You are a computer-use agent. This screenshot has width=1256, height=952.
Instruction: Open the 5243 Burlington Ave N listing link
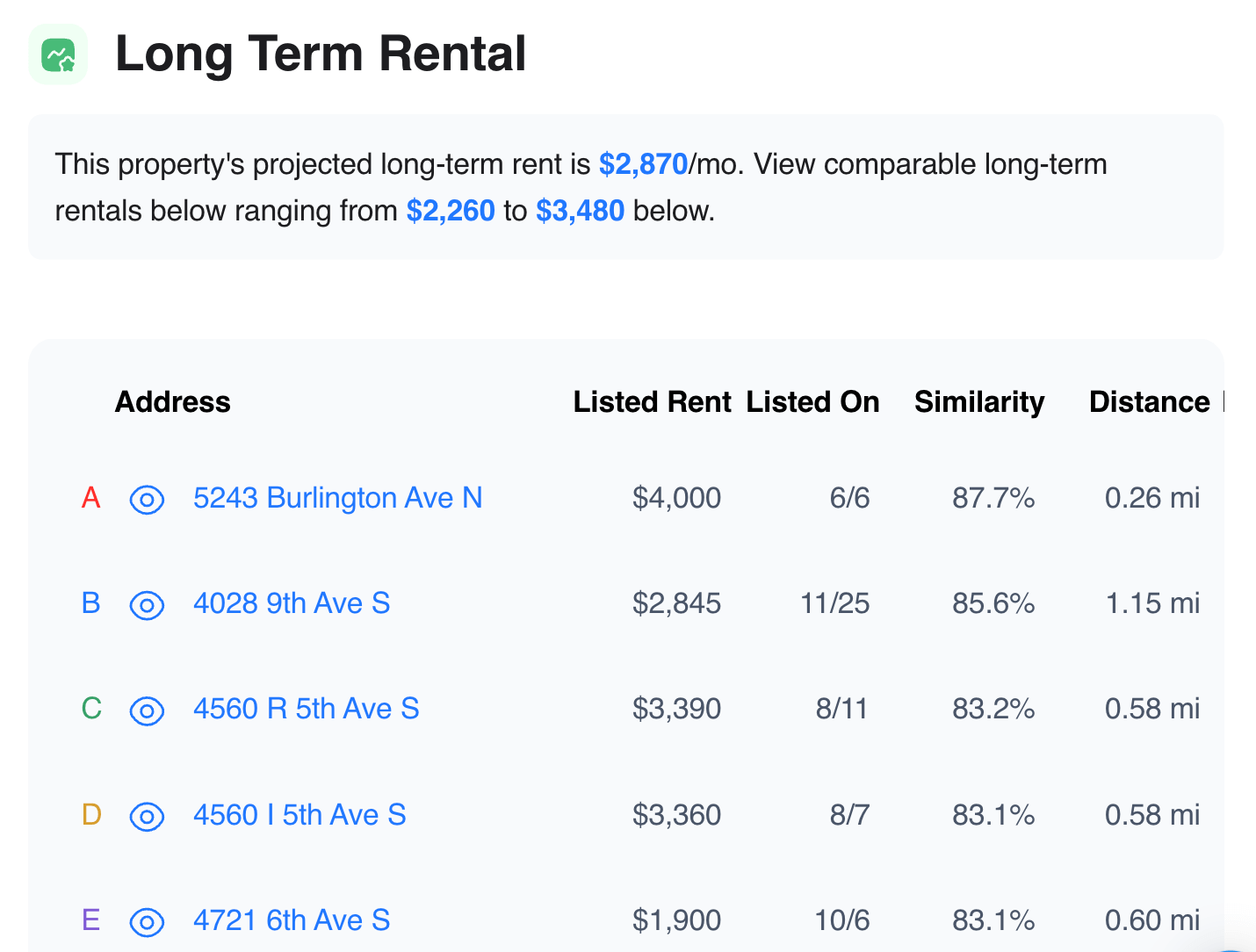point(337,498)
